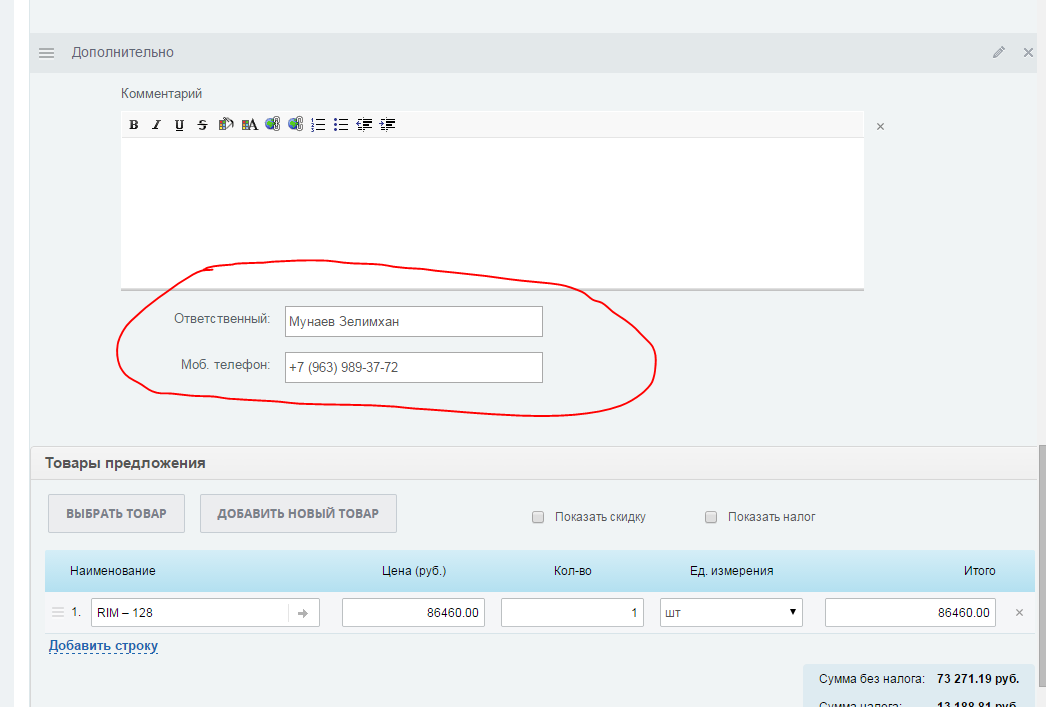Click the pencil edit icon for Дополнительно section
This screenshot has width=1046, height=707.
tap(998, 52)
